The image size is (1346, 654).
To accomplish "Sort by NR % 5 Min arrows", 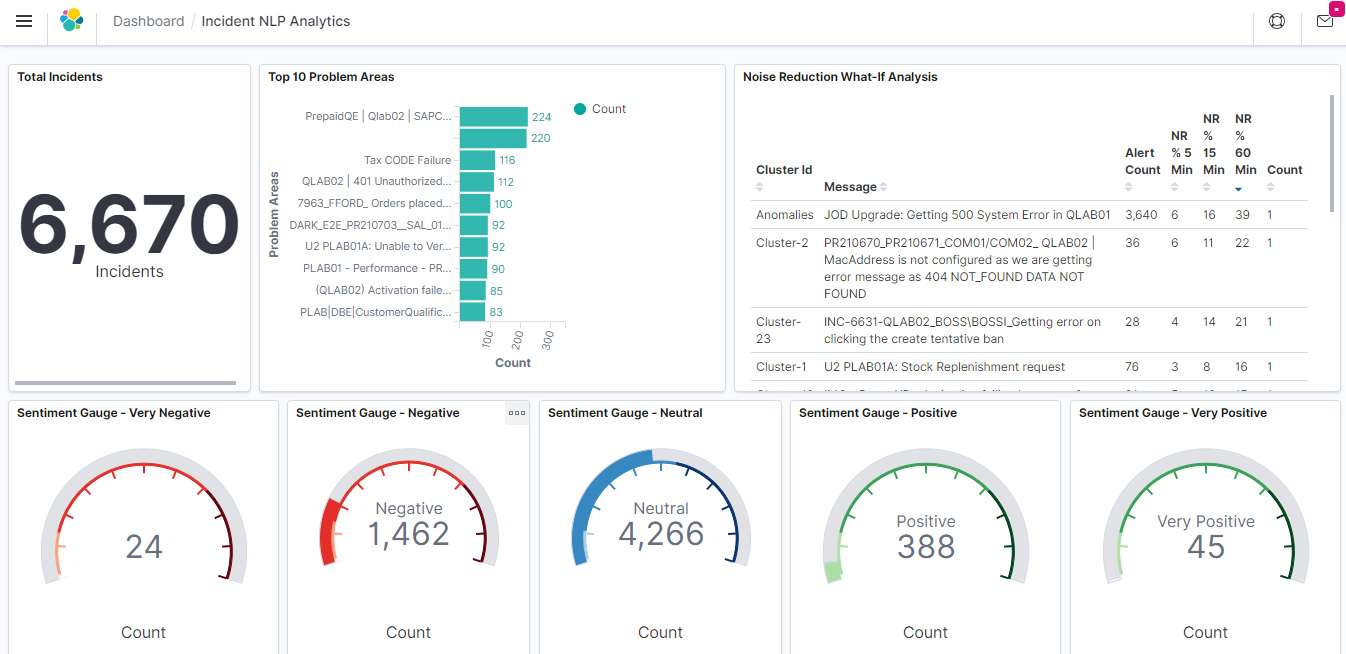I will [x=1176, y=187].
